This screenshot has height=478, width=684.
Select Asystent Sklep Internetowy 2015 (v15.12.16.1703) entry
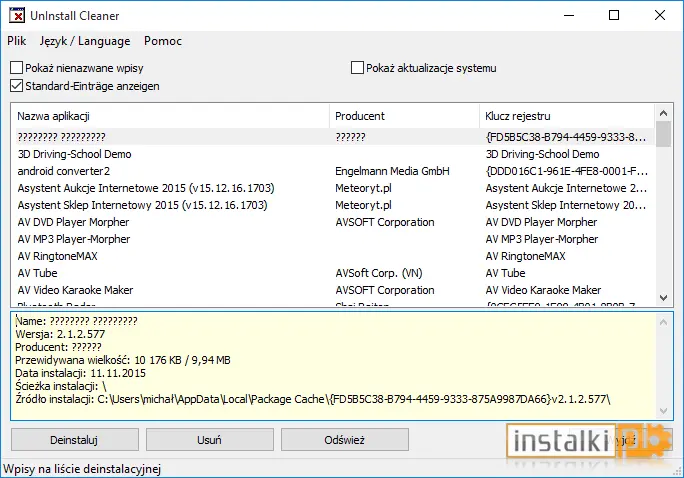(x=142, y=205)
